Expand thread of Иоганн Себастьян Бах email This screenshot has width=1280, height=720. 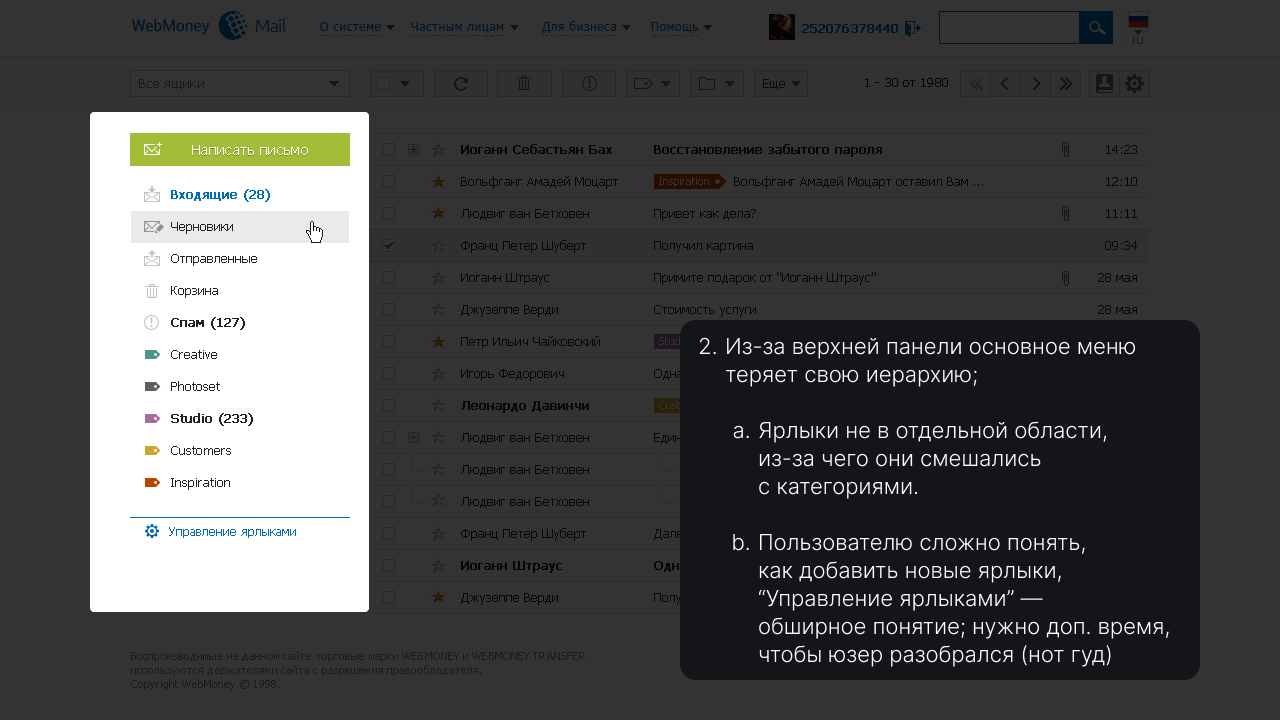pyautogui.click(x=414, y=150)
